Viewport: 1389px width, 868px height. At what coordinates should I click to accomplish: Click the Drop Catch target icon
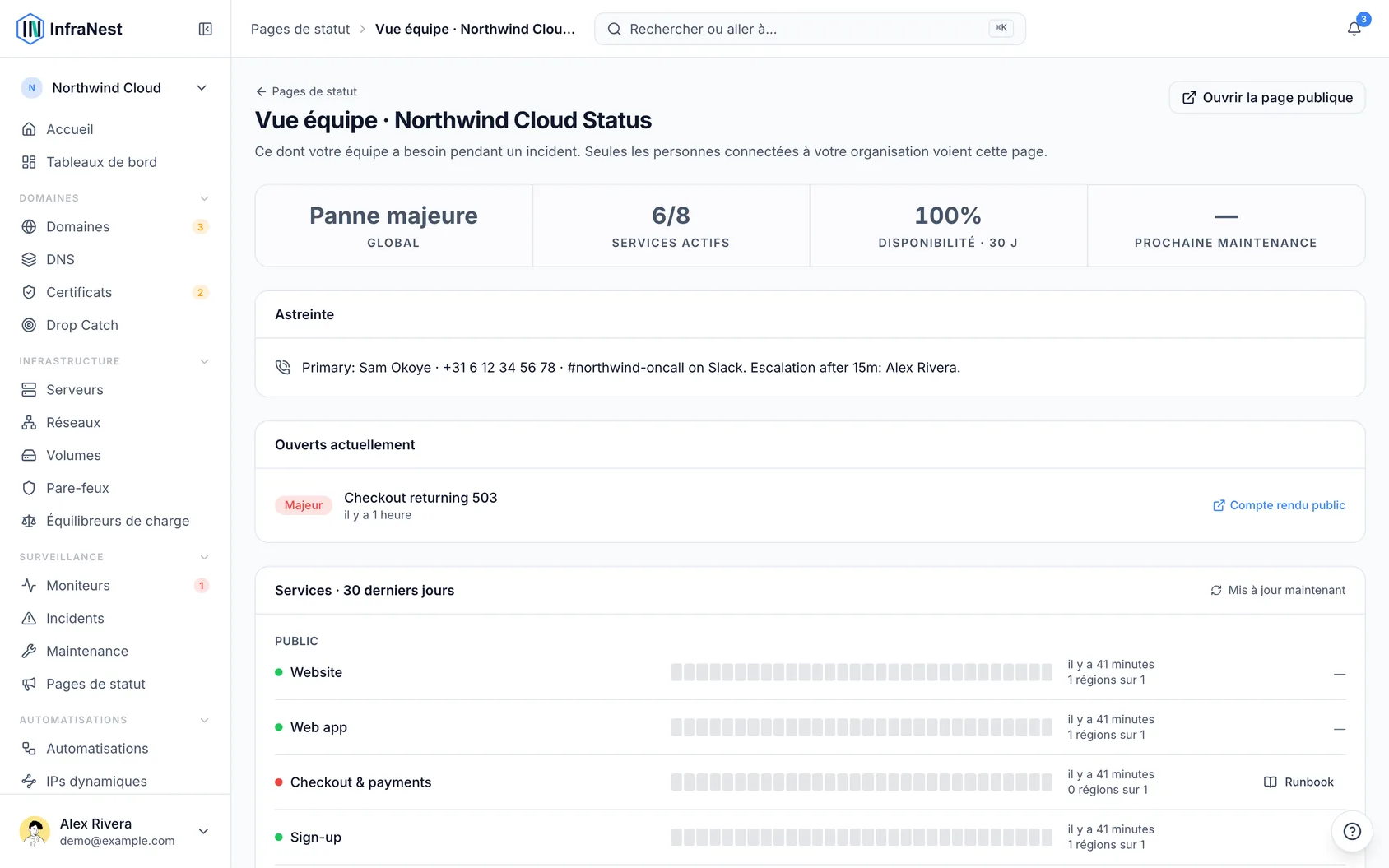click(29, 325)
